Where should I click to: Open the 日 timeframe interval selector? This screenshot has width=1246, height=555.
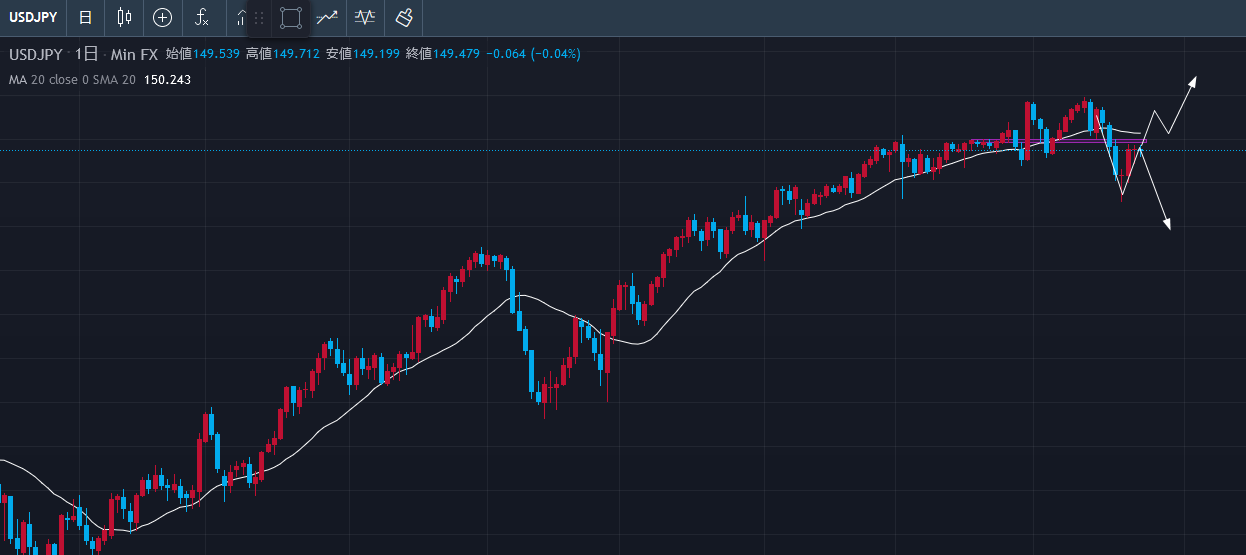click(87, 17)
